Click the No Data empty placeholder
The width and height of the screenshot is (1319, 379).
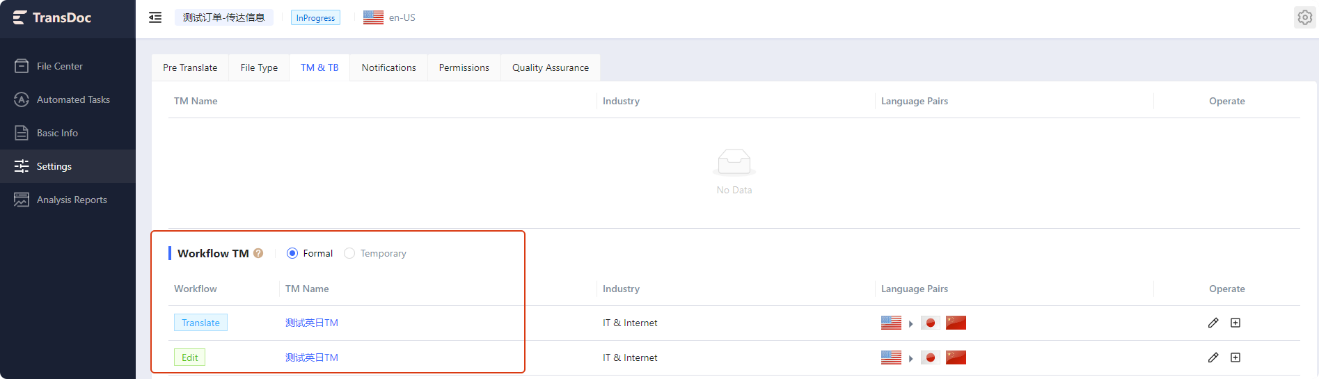[734, 172]
